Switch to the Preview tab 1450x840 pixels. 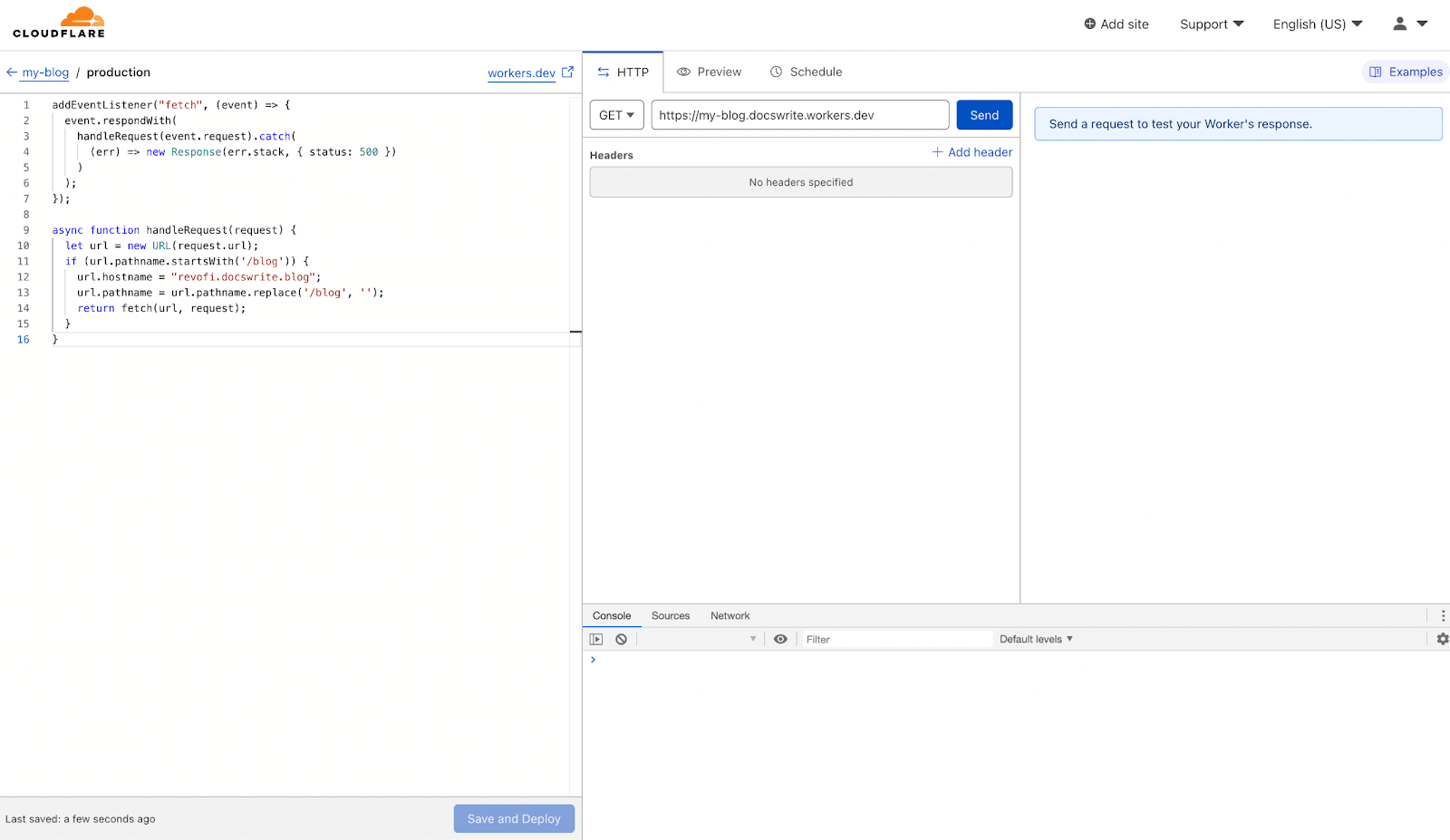click(710, 72)
